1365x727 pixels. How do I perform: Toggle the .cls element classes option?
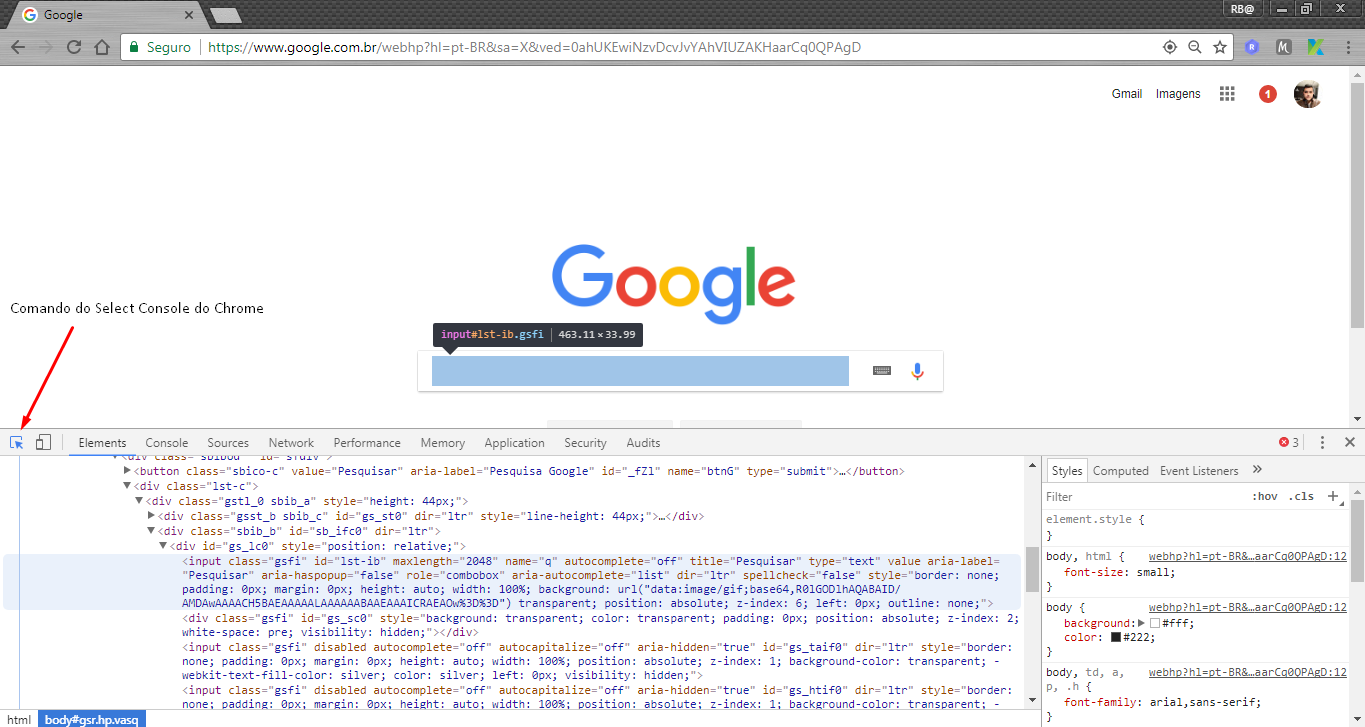(1301, 496)
